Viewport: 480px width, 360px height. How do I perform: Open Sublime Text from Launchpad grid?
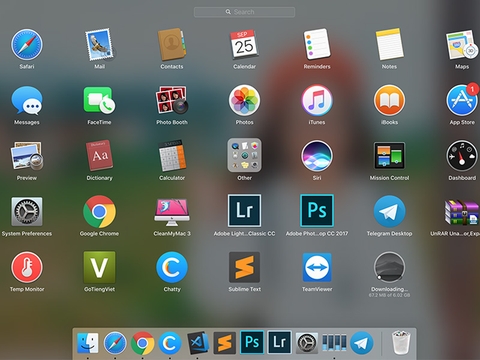(x=244, y=267)
